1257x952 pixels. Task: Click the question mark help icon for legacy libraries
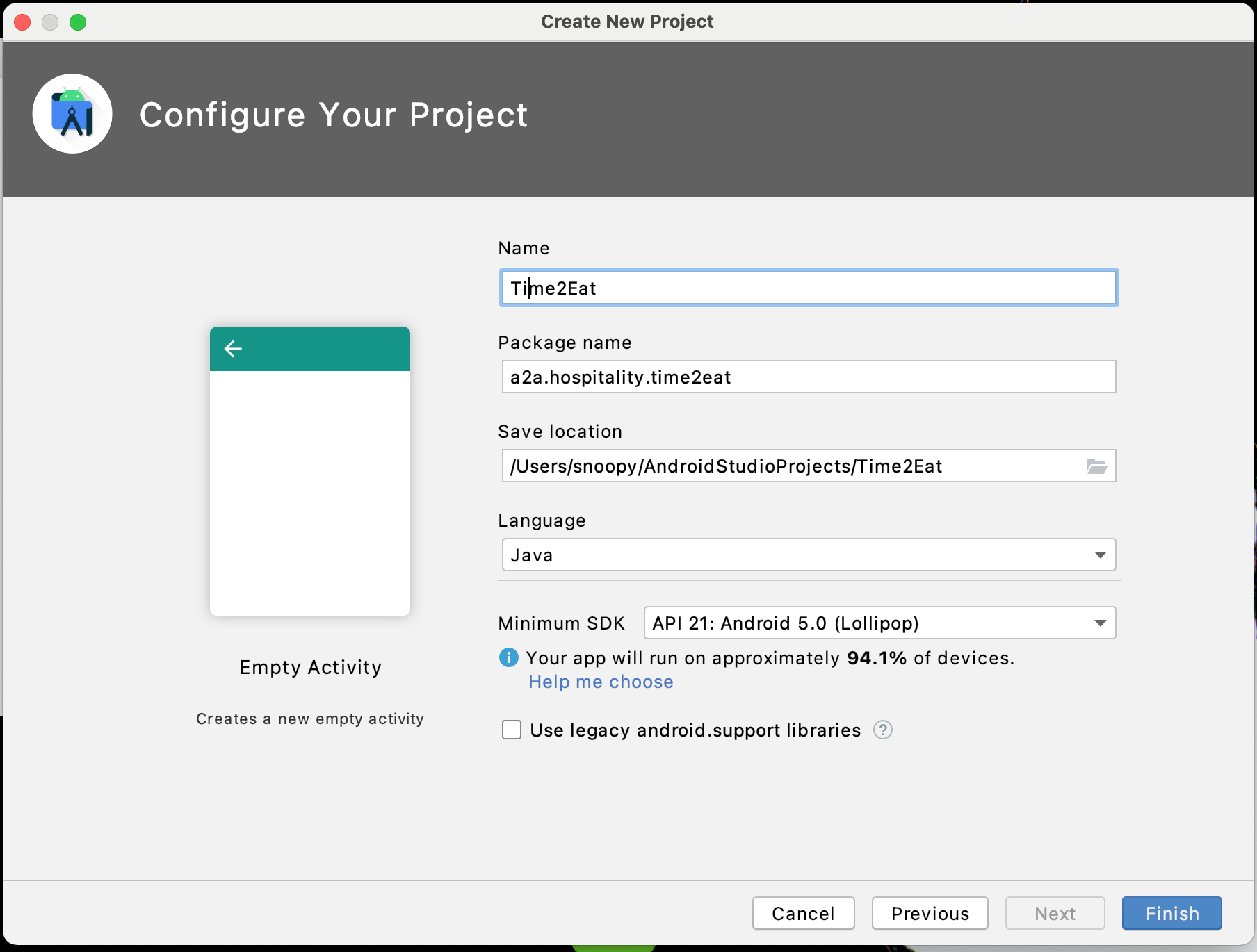(882, 730)
